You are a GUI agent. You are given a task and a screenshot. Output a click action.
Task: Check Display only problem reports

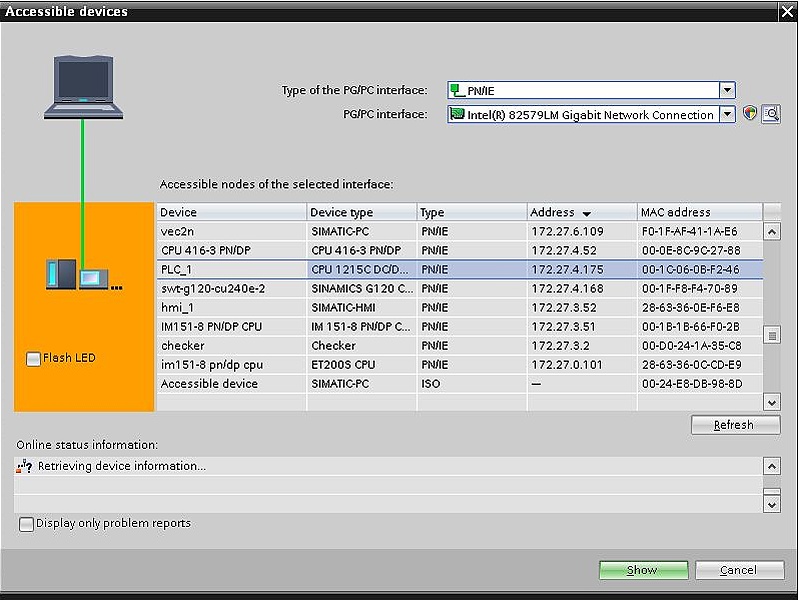(26, 524)
